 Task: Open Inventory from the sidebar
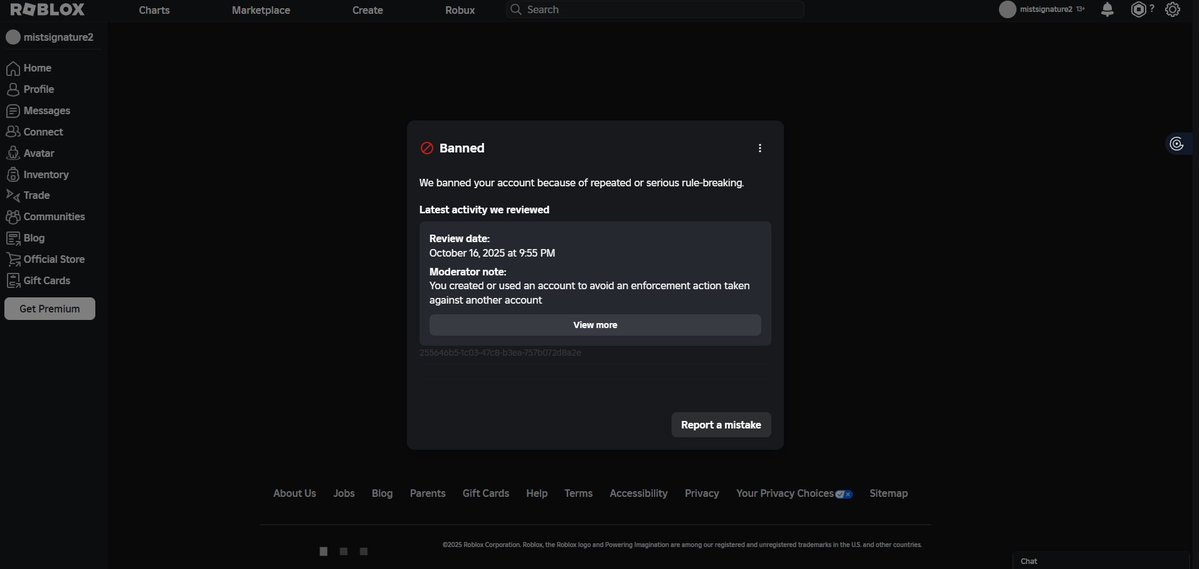point(37,174)
